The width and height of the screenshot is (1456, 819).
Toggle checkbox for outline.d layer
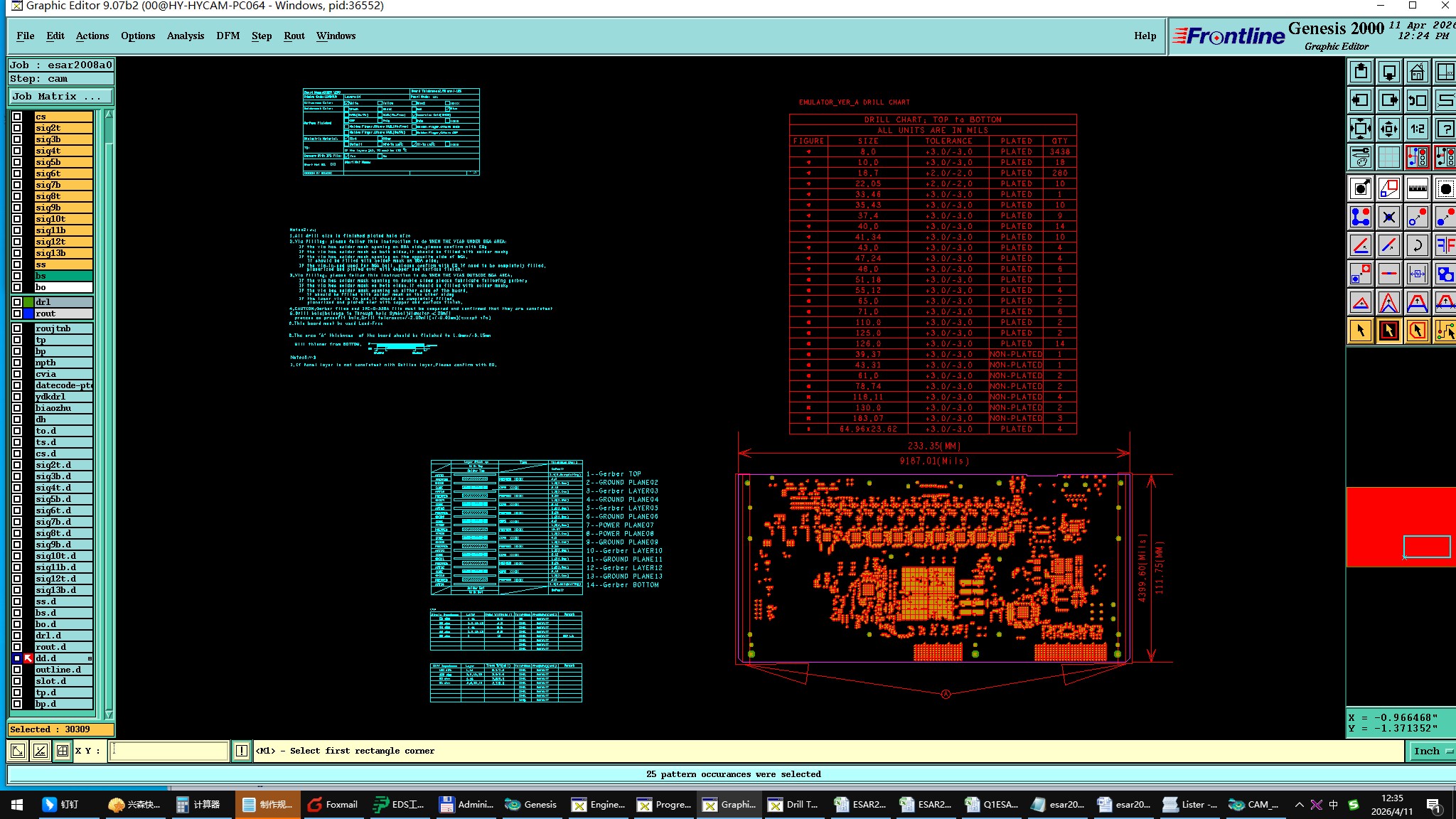tap(17, 670)
